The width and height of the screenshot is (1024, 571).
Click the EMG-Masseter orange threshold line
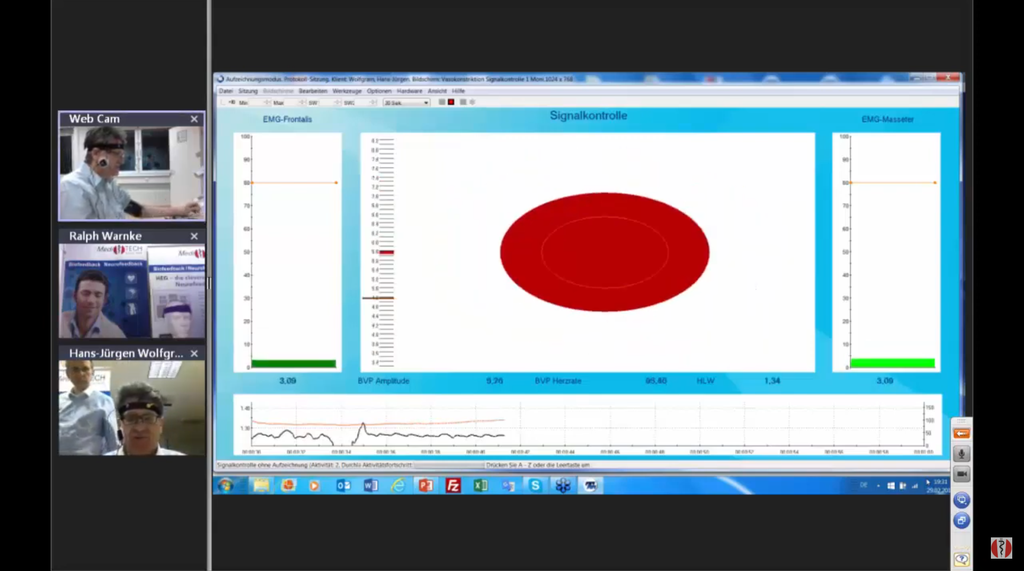(x=892, y=182)
